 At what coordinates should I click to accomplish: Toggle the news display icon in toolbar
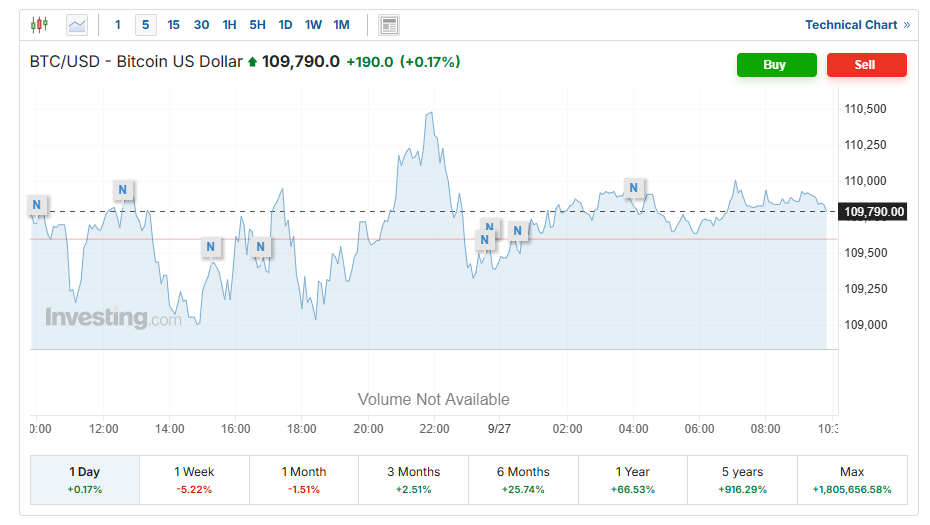click(x=389, y=25)
